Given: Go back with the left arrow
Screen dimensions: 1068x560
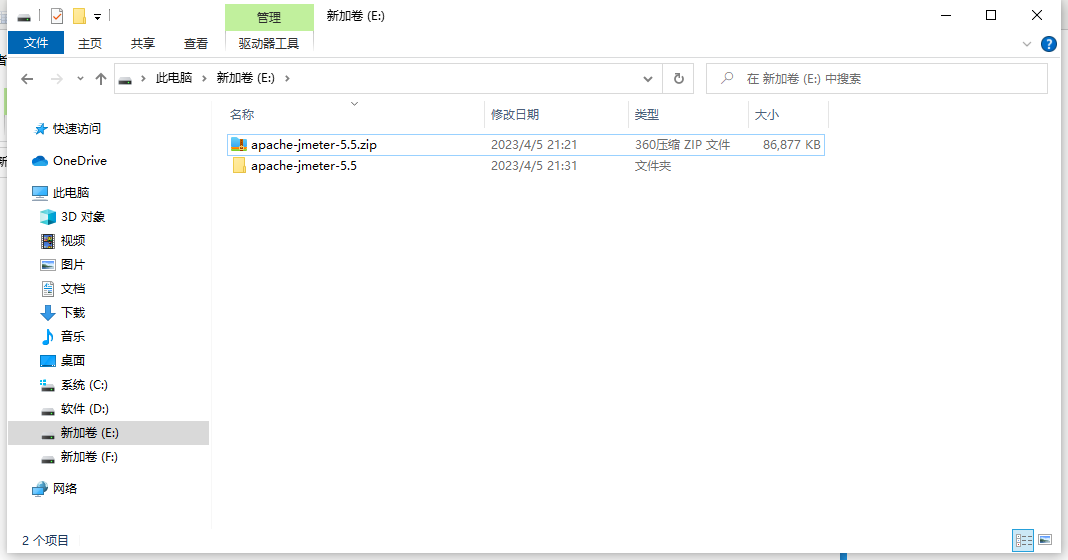Looking at the screenshot, I should coord(27,79).
